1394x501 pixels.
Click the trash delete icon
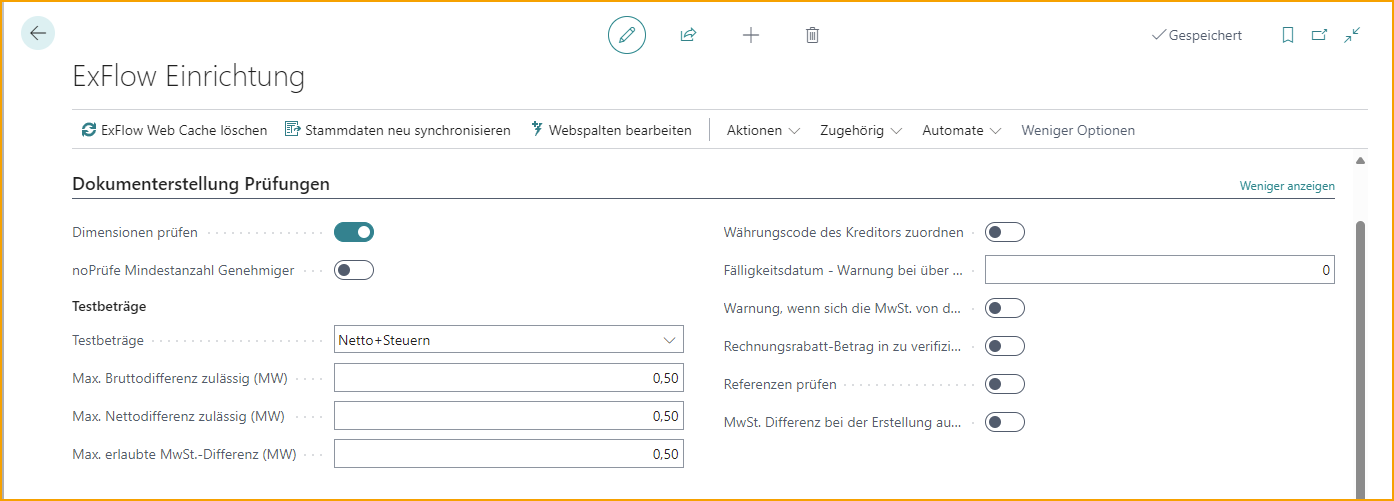pyautogui.click(x=812, y=35)
